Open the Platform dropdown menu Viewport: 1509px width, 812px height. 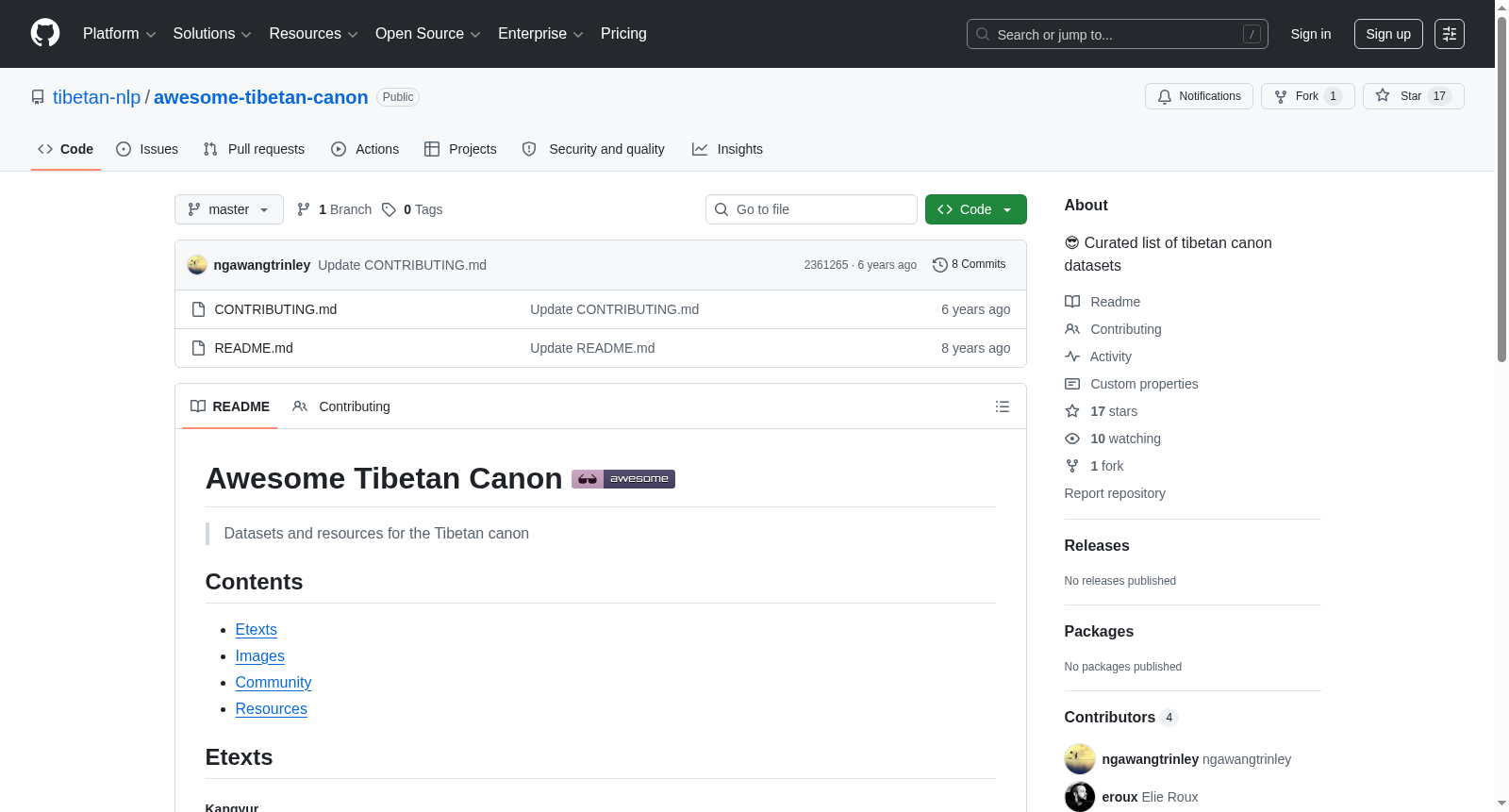pos(119,34)
